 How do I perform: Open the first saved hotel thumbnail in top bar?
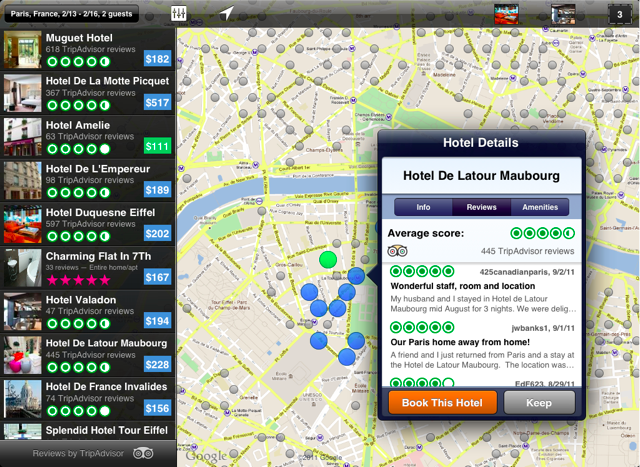pos(506,14)
